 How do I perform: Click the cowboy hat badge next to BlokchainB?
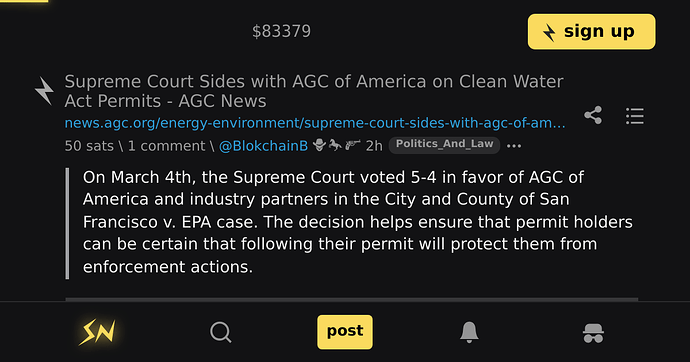coord(319,145)
